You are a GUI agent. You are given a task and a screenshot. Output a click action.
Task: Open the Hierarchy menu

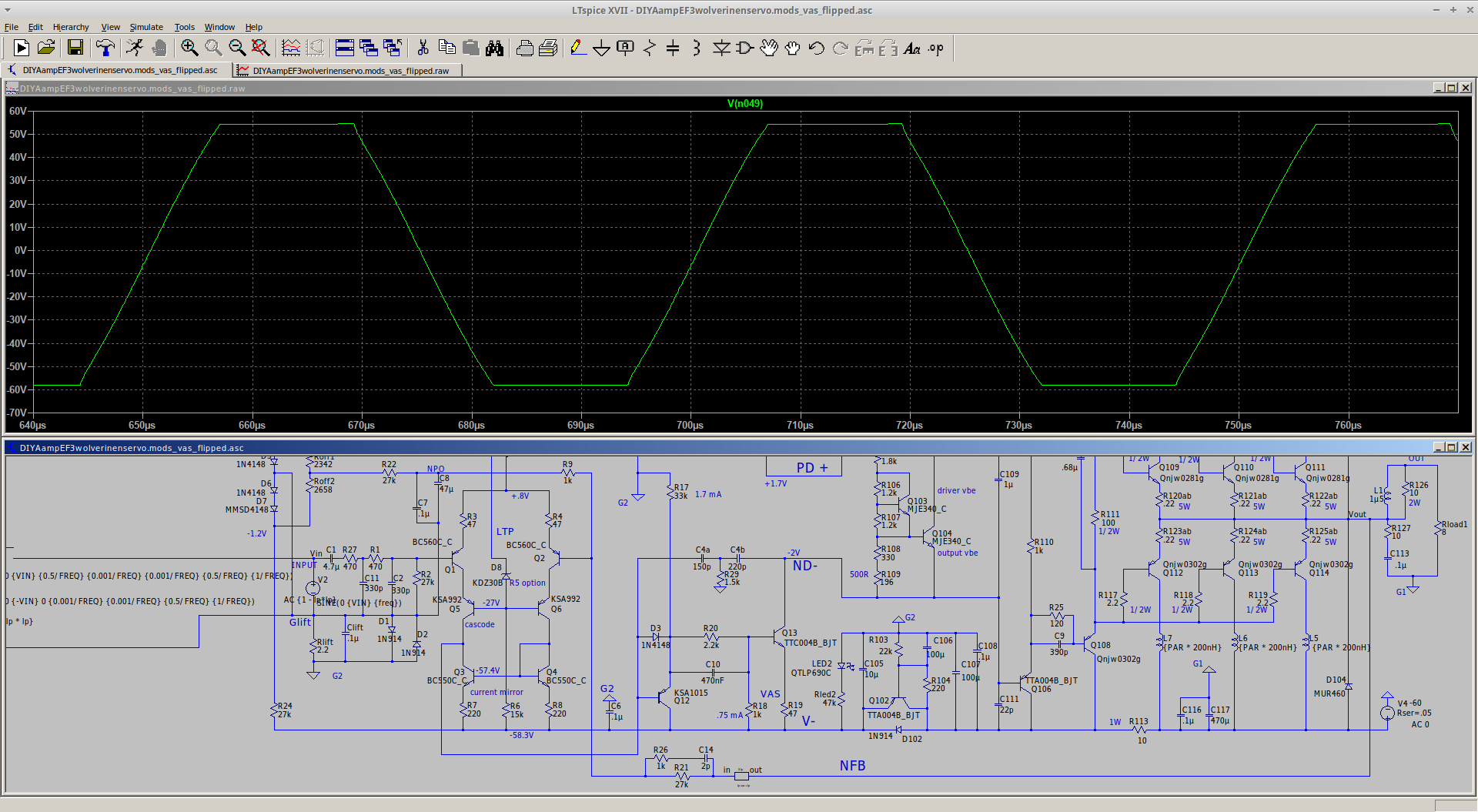tap(71, 27)
